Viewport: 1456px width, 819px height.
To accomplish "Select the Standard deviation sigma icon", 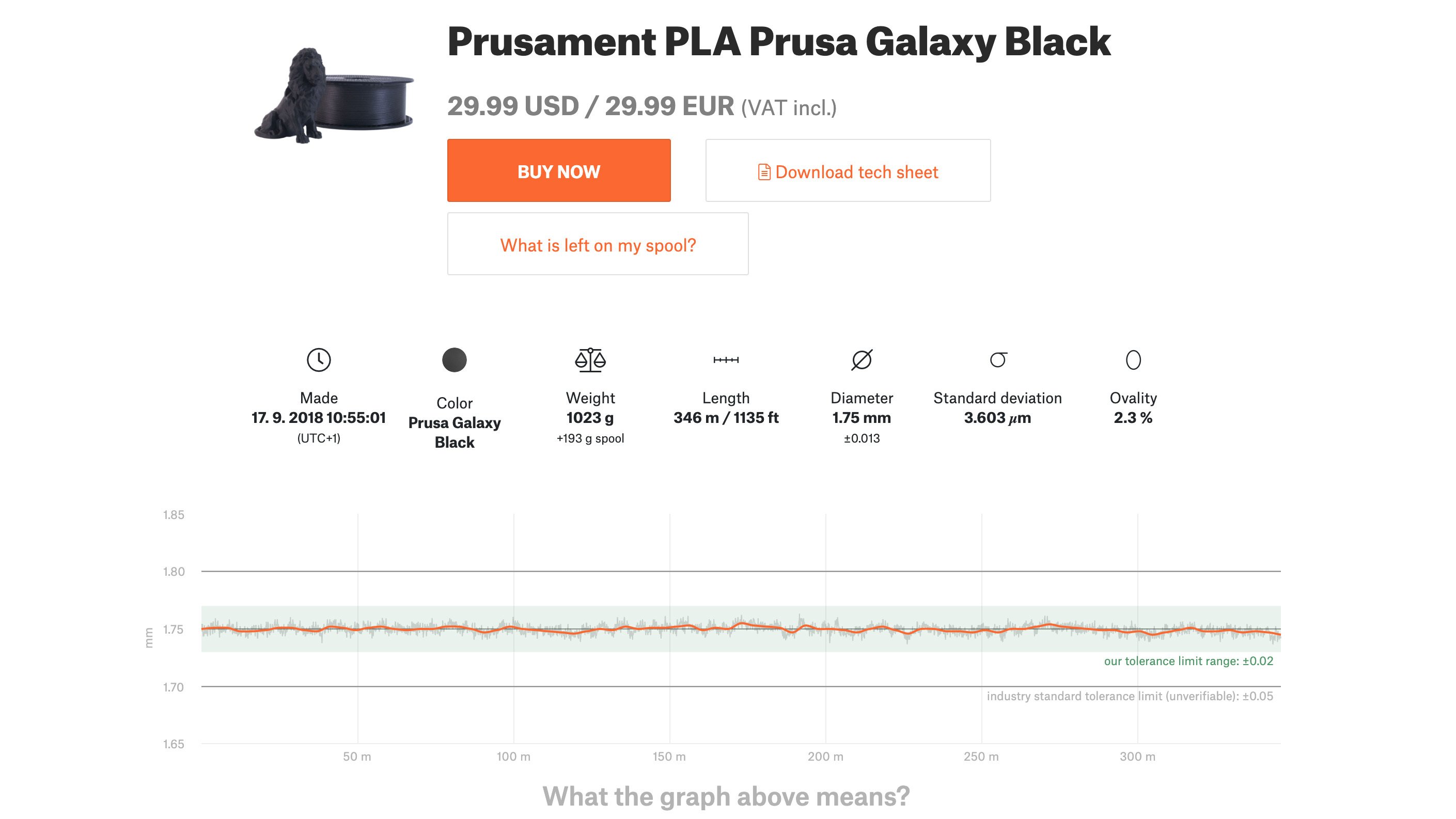I will pyautogui.click(x=997, y=359).
